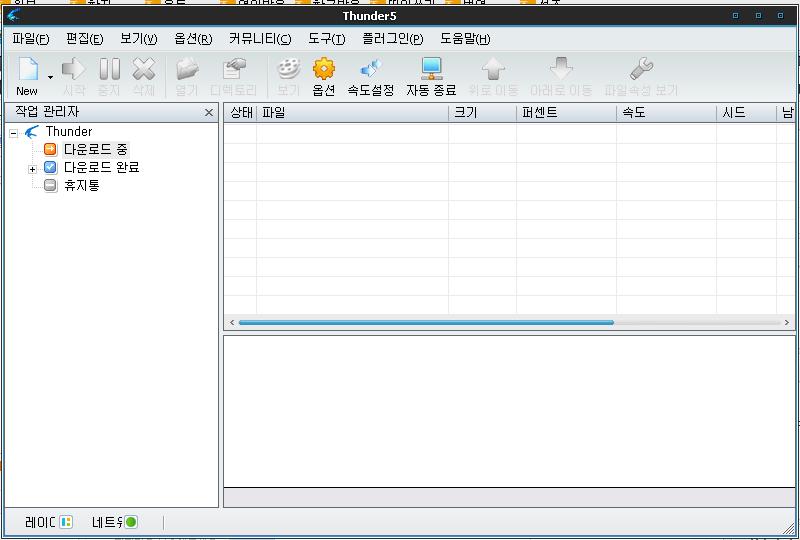This screenshot has height=540, width=800.
Task: Open 옵션 via the gear icon
Action: click(x=323, y=69)
